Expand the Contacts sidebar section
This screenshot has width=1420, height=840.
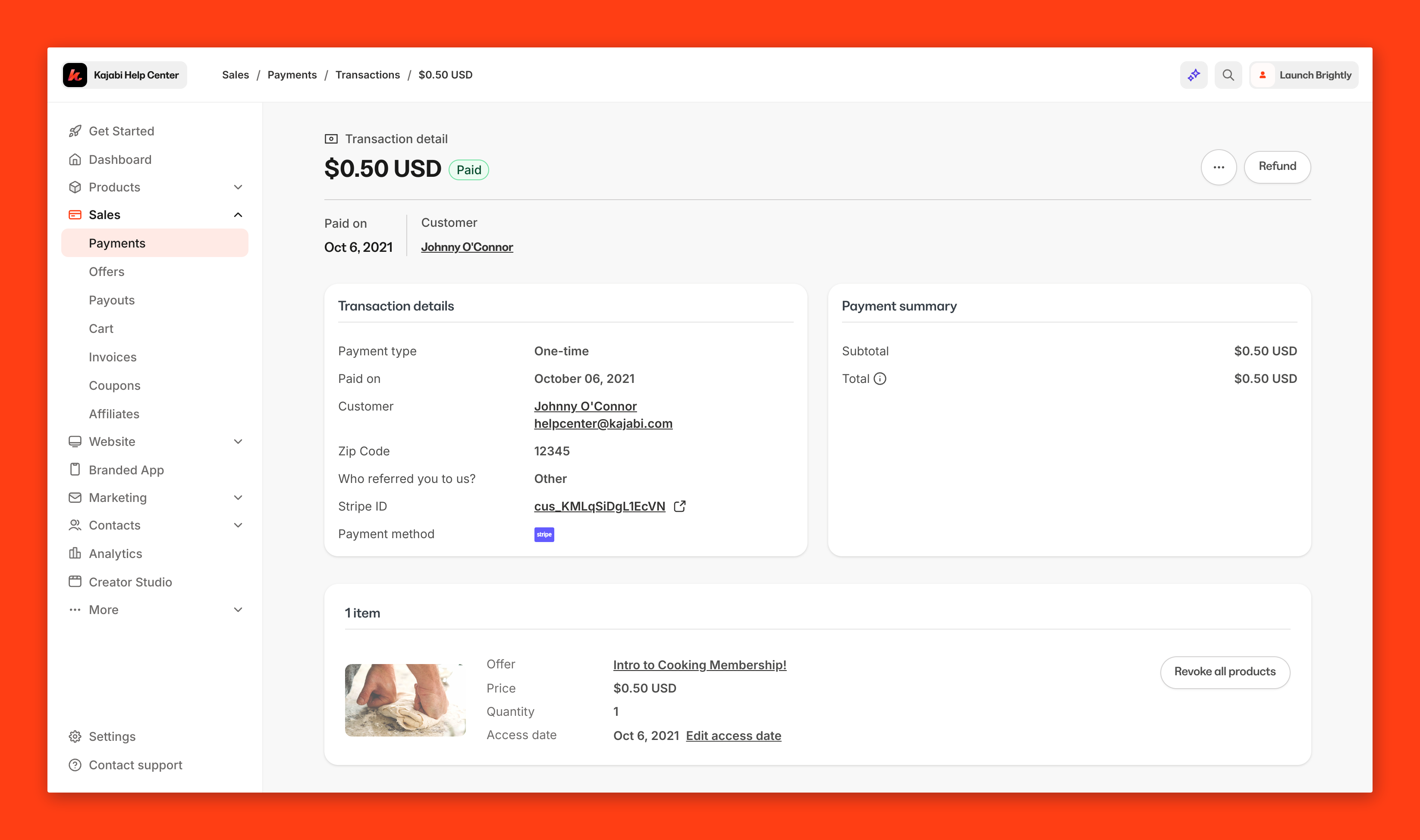point(238,525)
